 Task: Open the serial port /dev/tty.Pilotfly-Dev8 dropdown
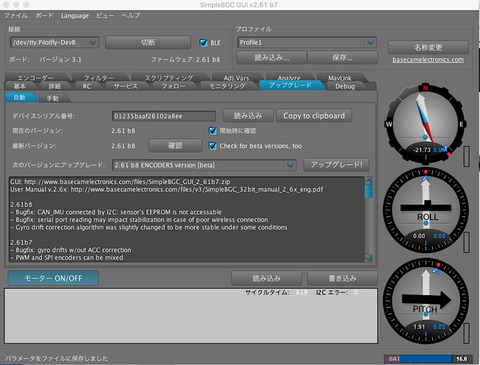[54, 42]
